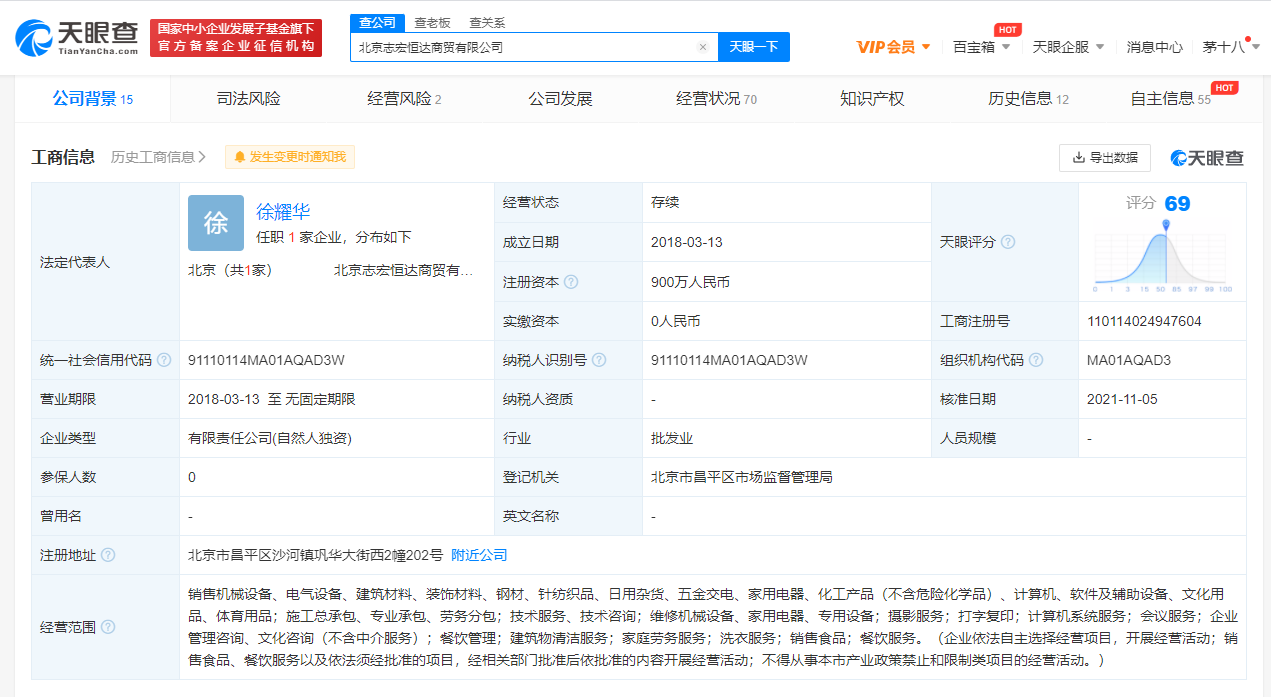The image size is (1271, 697).
Task: Click 附近公司 nearby companies link
Action: coord(479,555)
